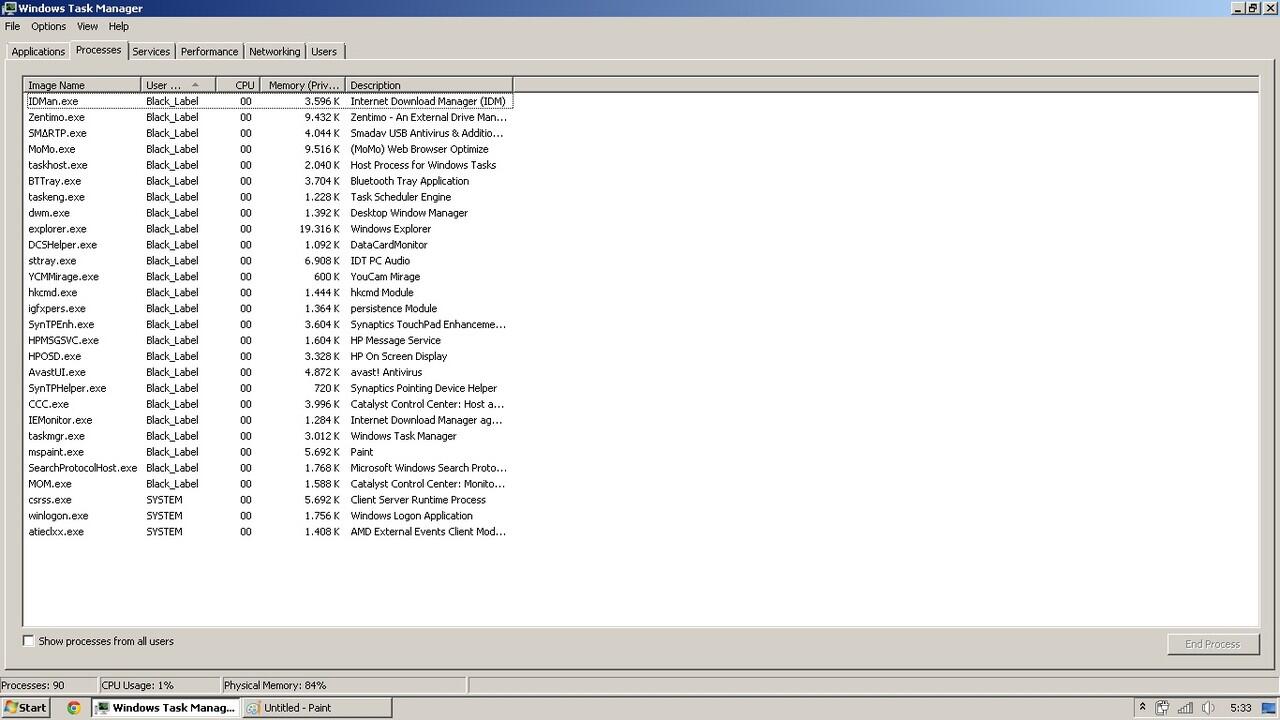
Task: Open the View menu
Action: [88, 26]
